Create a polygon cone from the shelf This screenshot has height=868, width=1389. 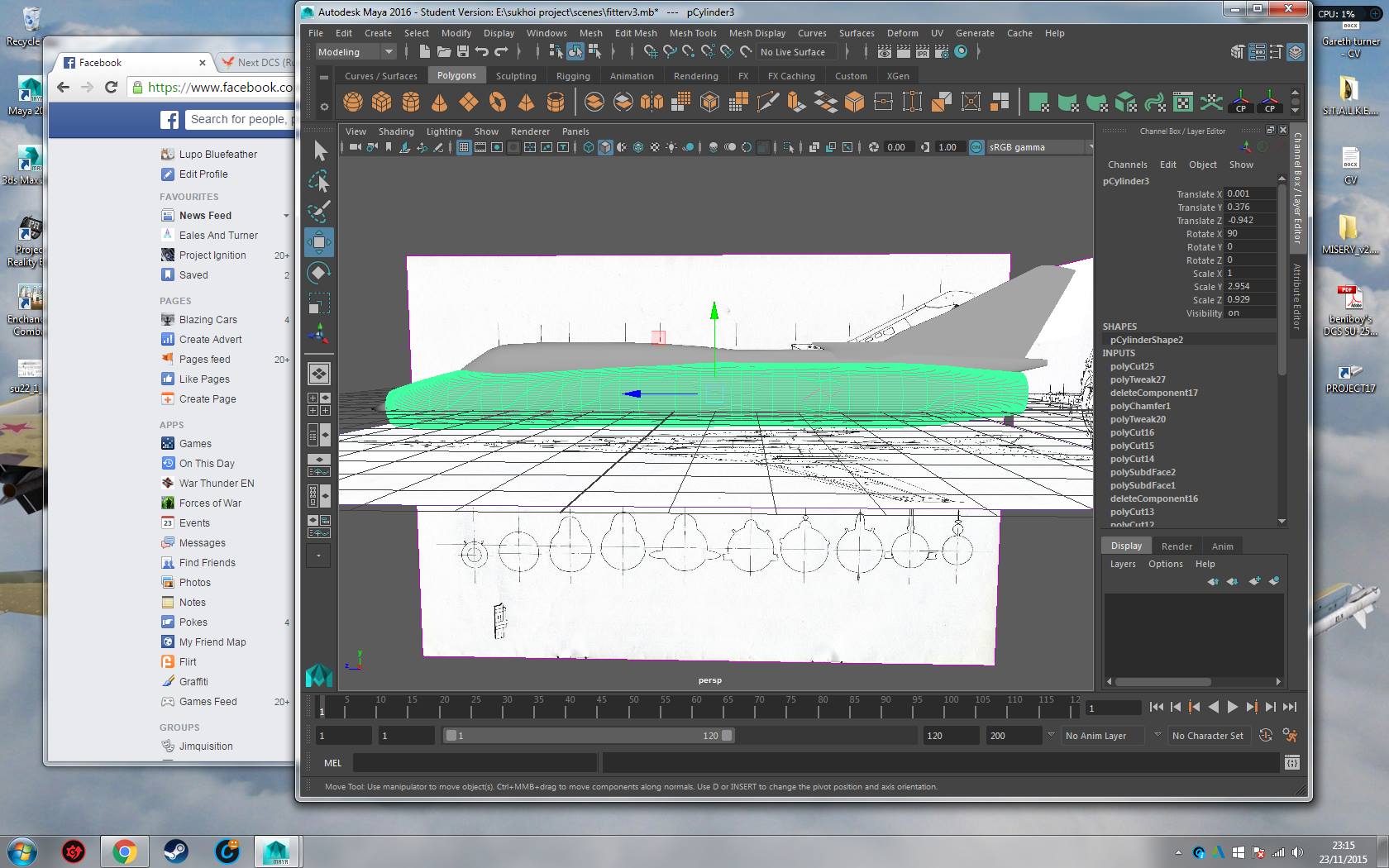pyautogui.click(x=439, y=103)
